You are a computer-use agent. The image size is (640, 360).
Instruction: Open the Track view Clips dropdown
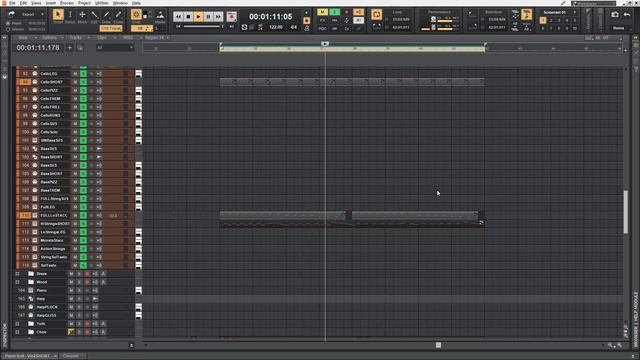pyautogui.click(x=104, y=38)
